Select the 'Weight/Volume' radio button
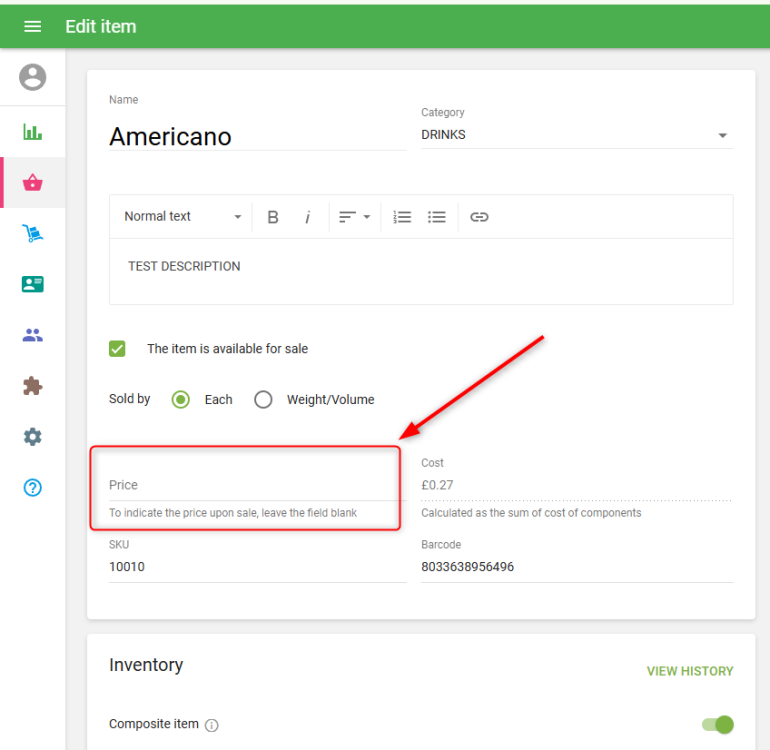Viewport: 770px width, 750px height. click(x=263, y=400)
